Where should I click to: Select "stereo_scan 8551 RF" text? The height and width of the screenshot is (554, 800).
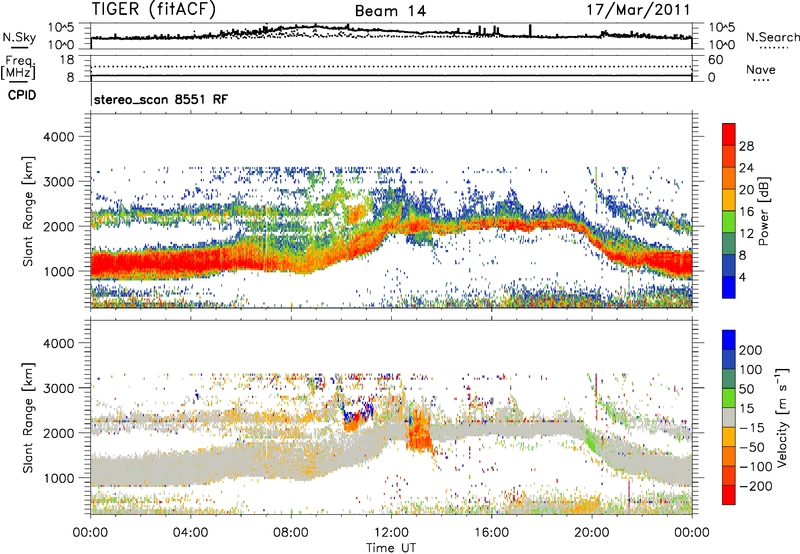161,99
